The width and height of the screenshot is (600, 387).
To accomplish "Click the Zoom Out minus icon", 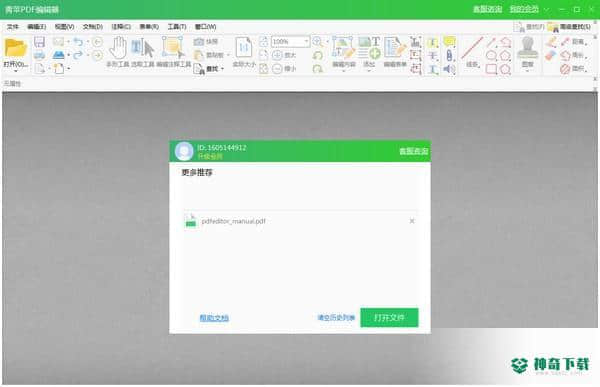I will 277,69.
